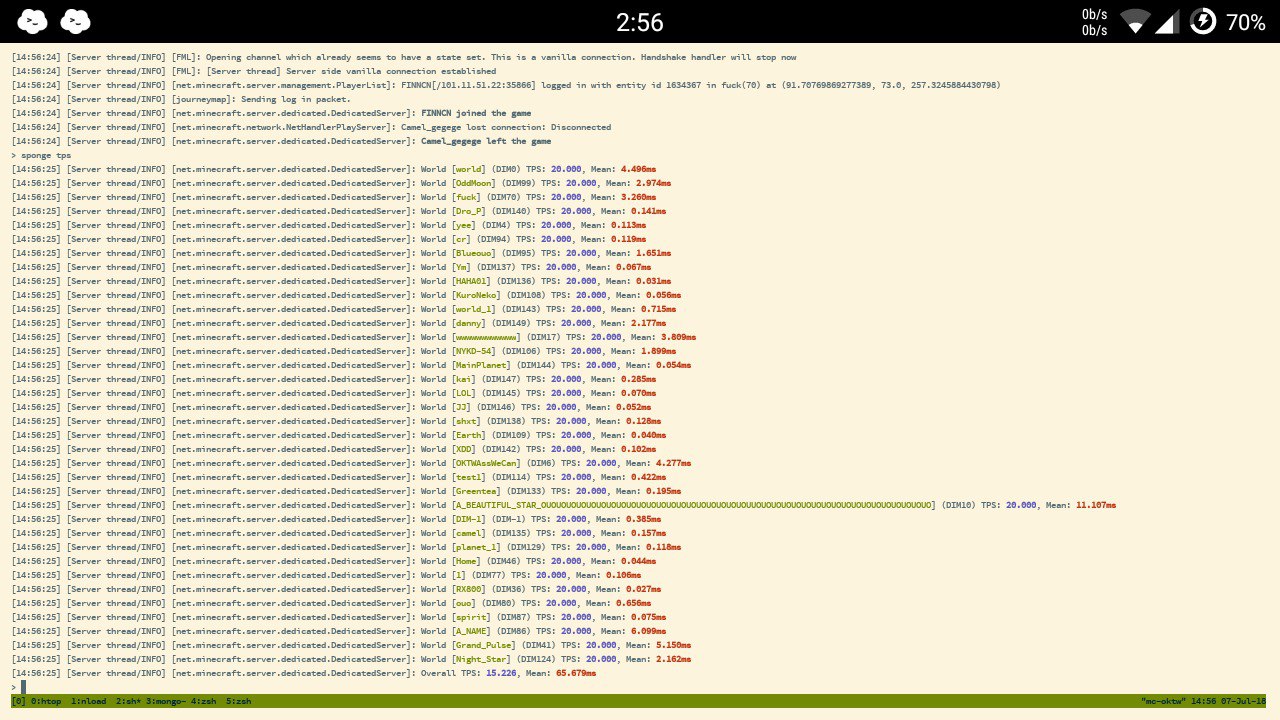Click the 11.107ms mean value for DIM10
This screenshot has width=1280, height=720.
tap(1096, 505)
